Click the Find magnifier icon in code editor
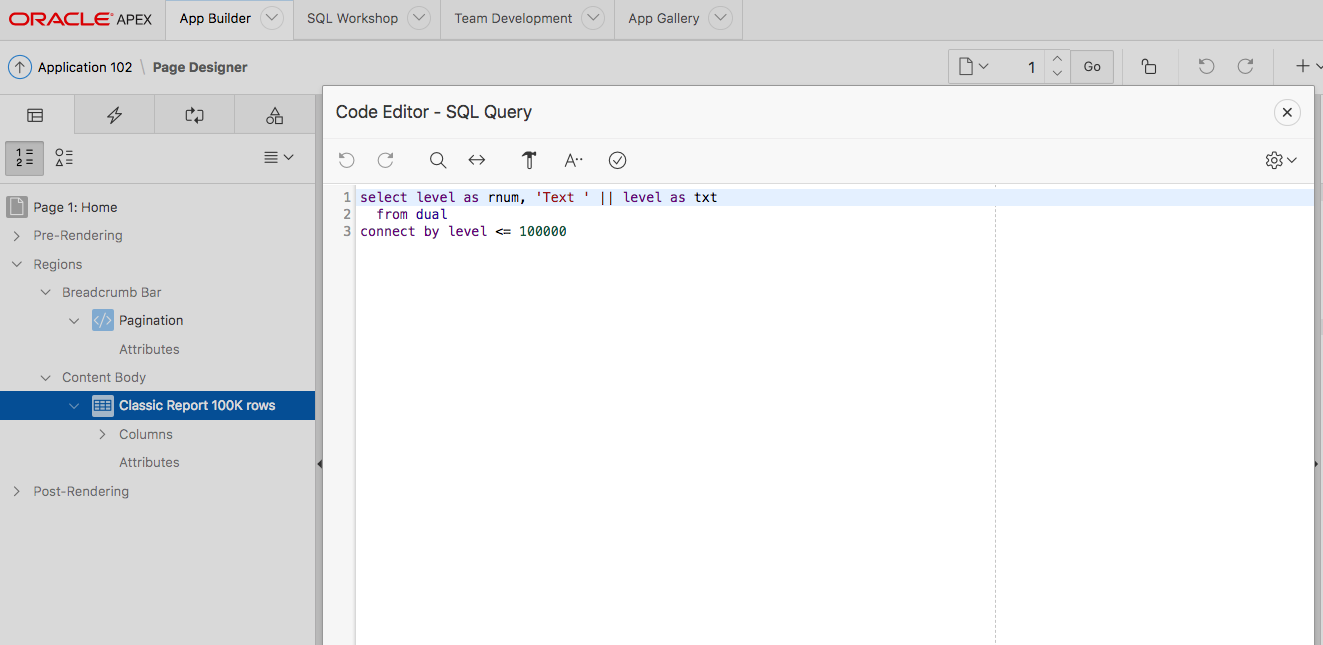The width and height of the screenshot is (1323, 645). point(437,160)
